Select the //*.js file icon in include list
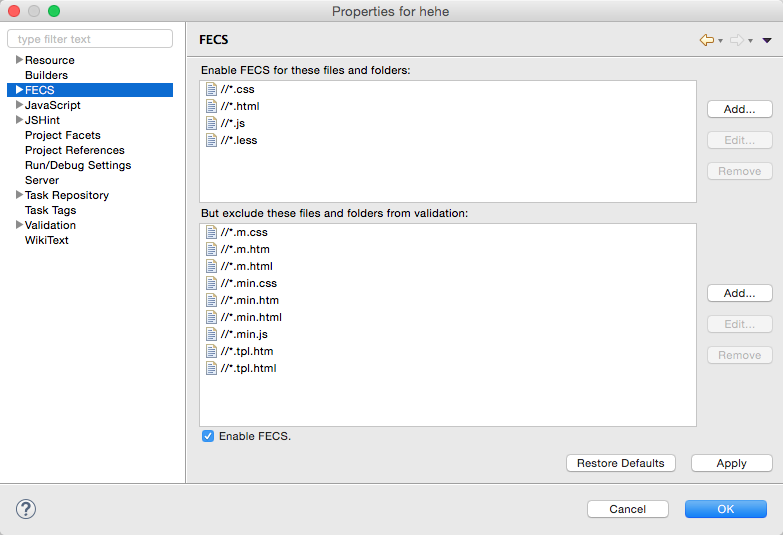This screenshot has height=535, width=783. (x=211, y=123)
